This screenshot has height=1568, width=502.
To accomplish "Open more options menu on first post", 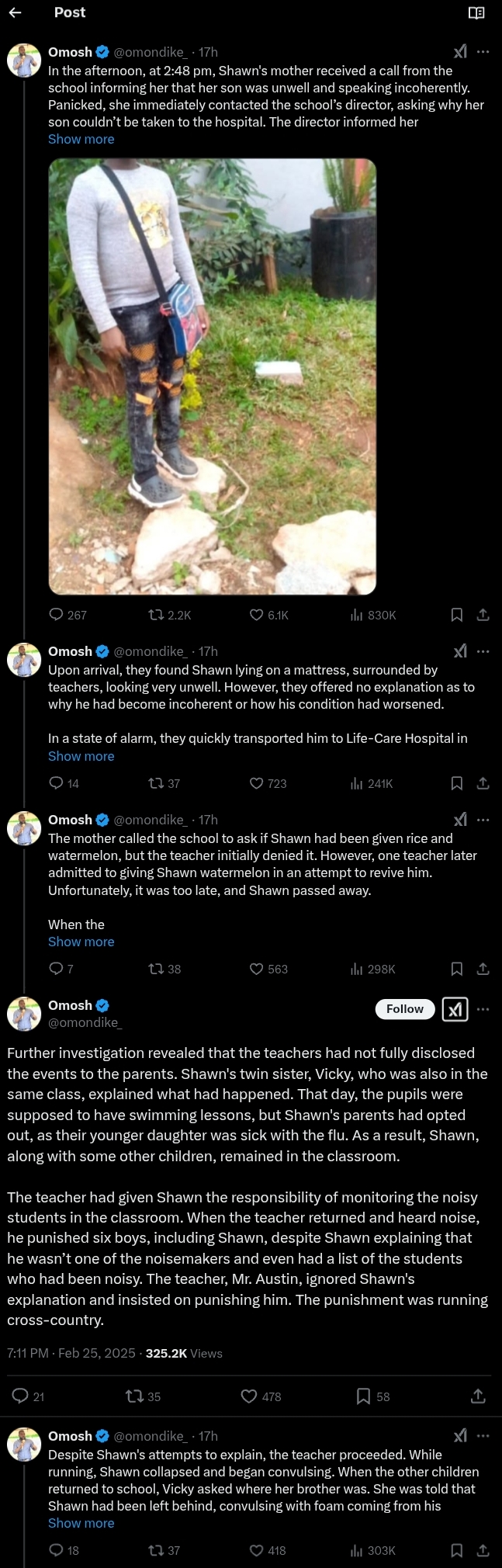I will 483,52.
